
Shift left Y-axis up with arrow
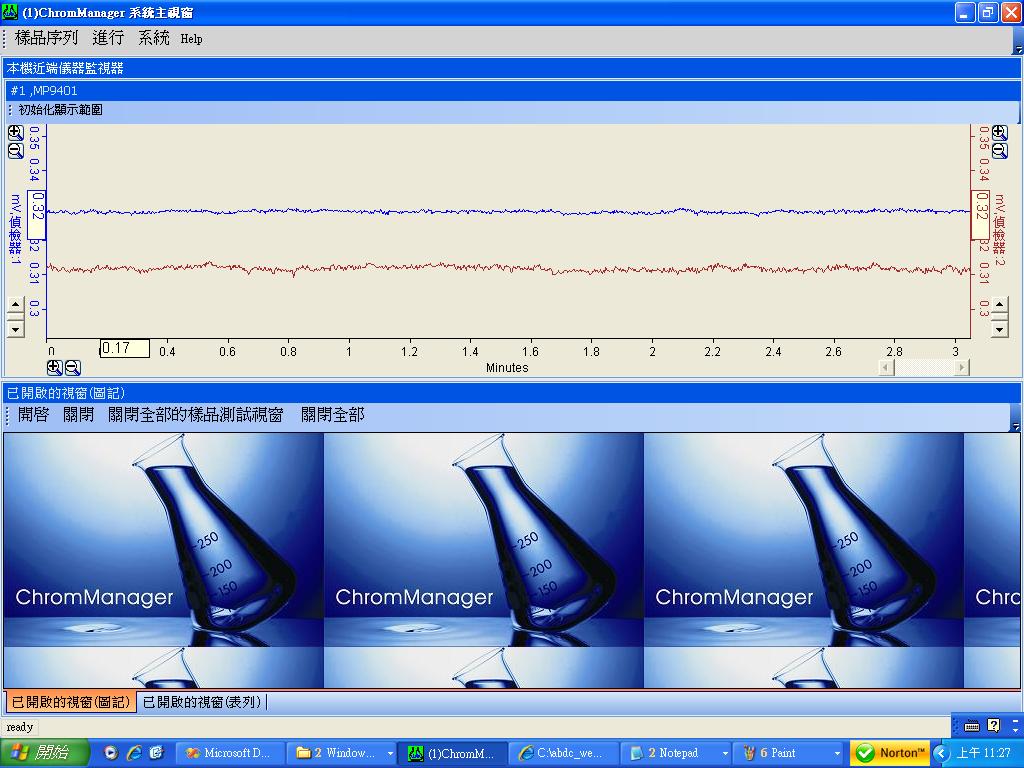click(16, 305)
